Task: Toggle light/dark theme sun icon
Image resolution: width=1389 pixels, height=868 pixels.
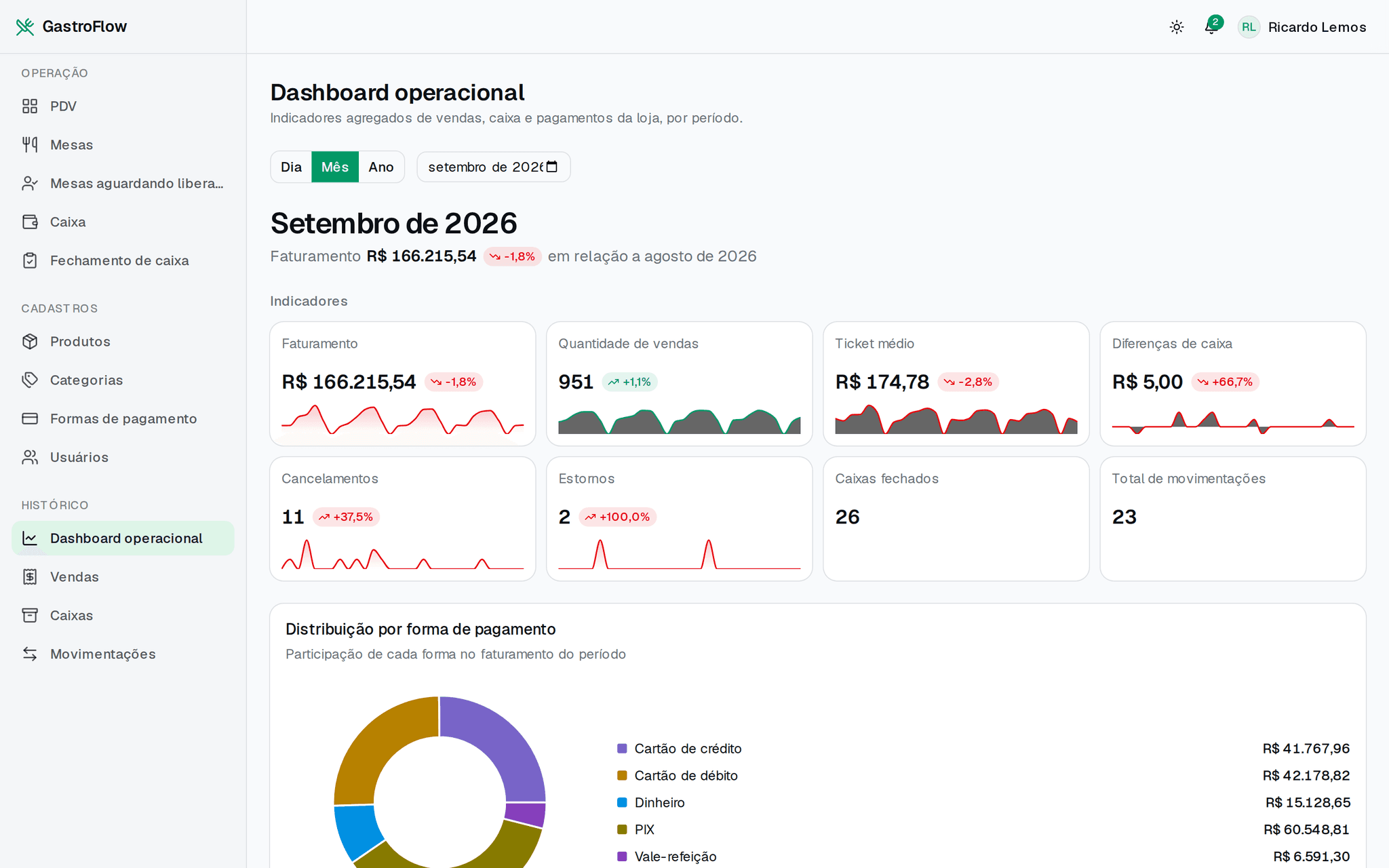Action: [1177, 27]
